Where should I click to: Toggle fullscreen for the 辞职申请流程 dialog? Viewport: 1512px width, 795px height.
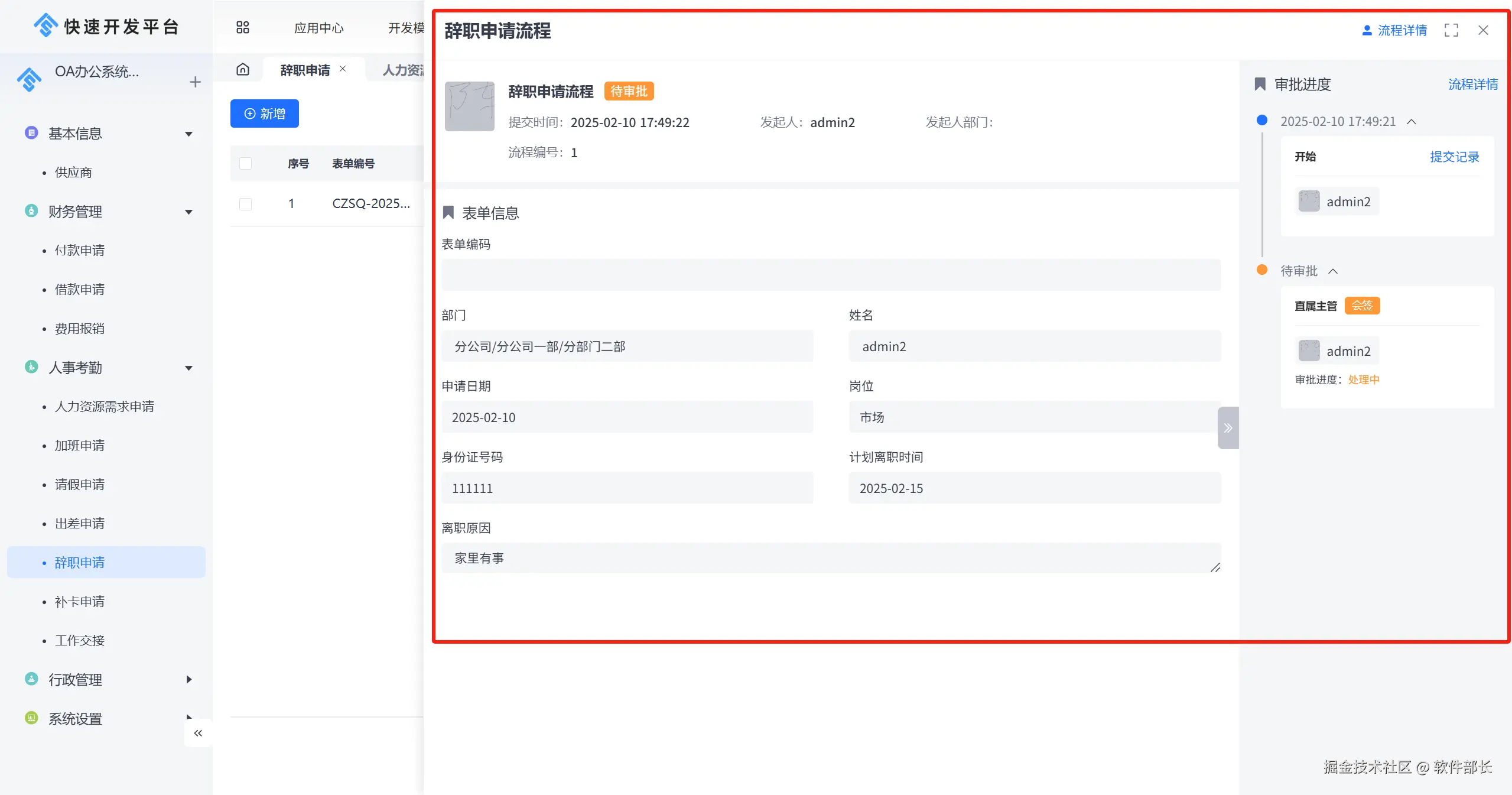[x=1451, y=30]
